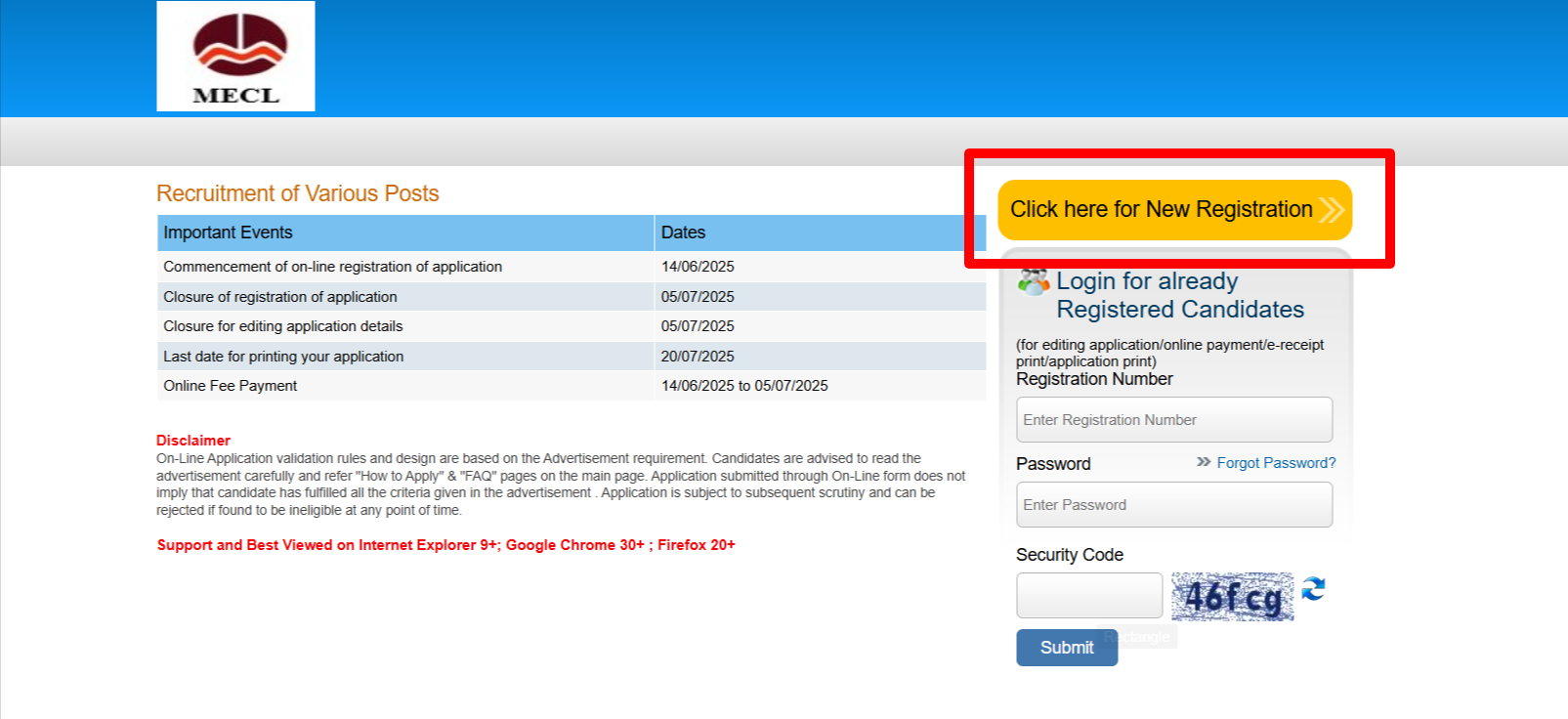Click into the Enter Password field

click(x=1173, y=505)
